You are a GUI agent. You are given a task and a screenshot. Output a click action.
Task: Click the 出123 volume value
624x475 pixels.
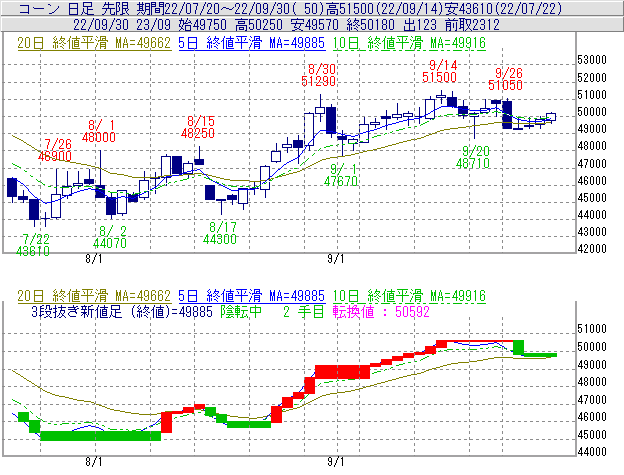(420, 25)
